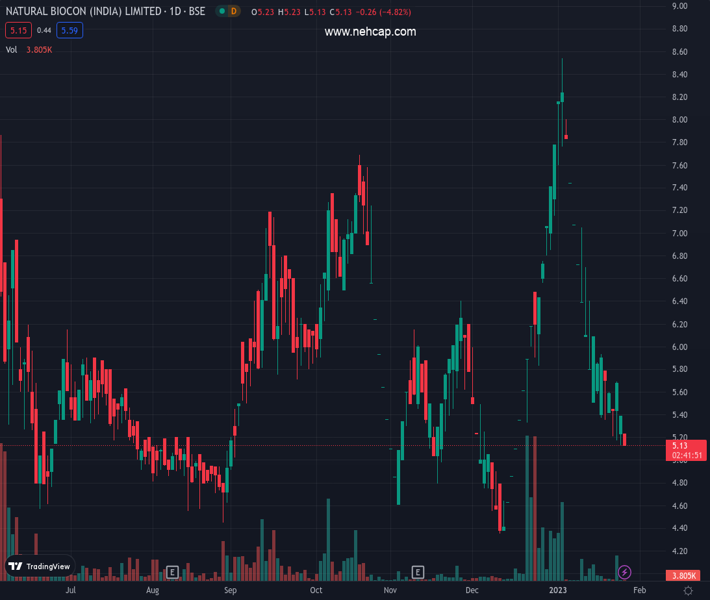Open chart settings gear icon
Viewport: 710px width, 600px height.
click(688, 591)
